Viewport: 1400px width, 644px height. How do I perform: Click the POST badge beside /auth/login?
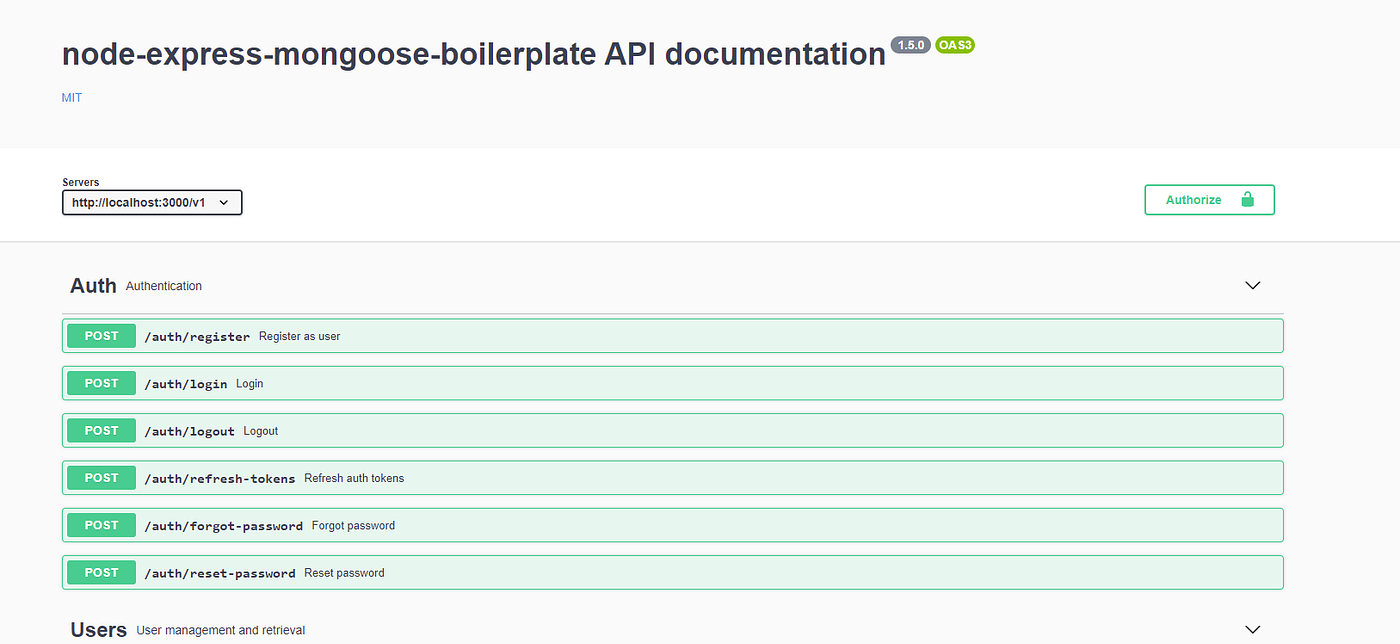pos(100,383)
